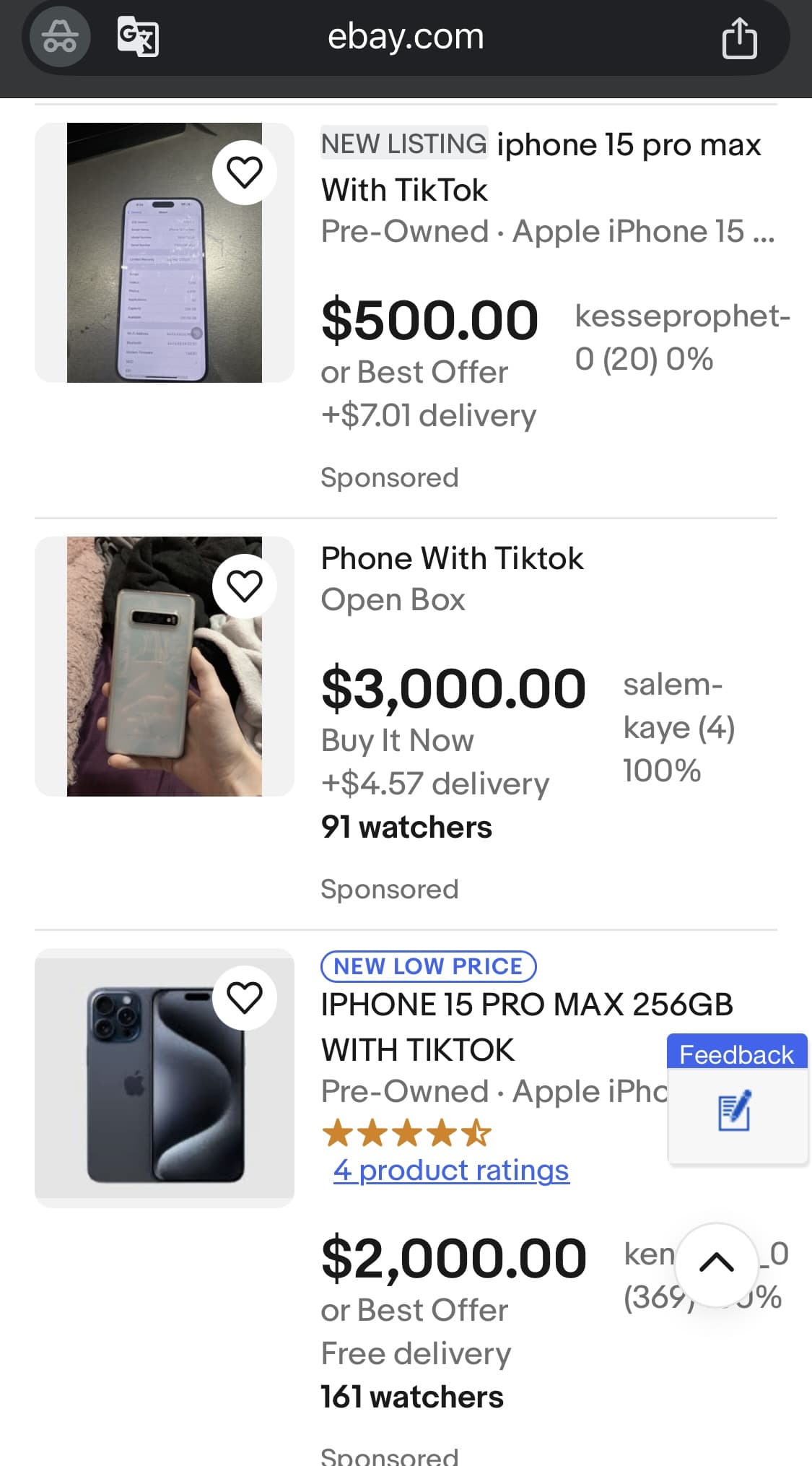This screenshot has width=812, height=1466.
Task: Tap the incognito mode icon
Action: [x=60, y=36]
